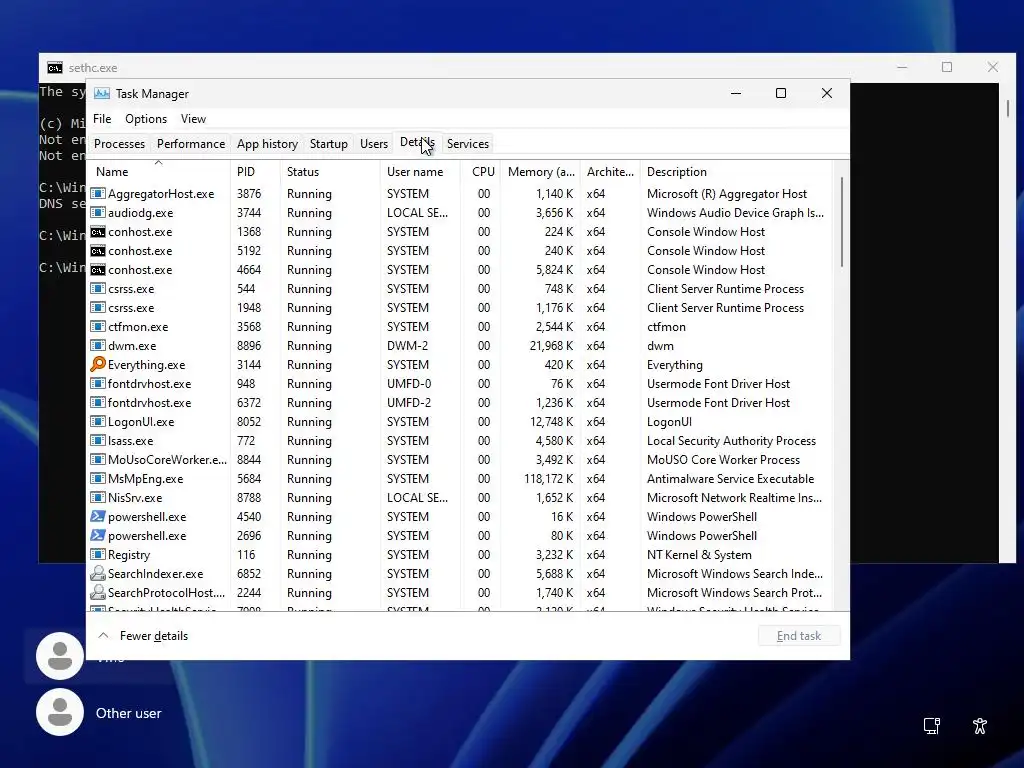Select the 'Other user' label
The height and width of the screenshot is (768, 1024).
pos(129,713)
